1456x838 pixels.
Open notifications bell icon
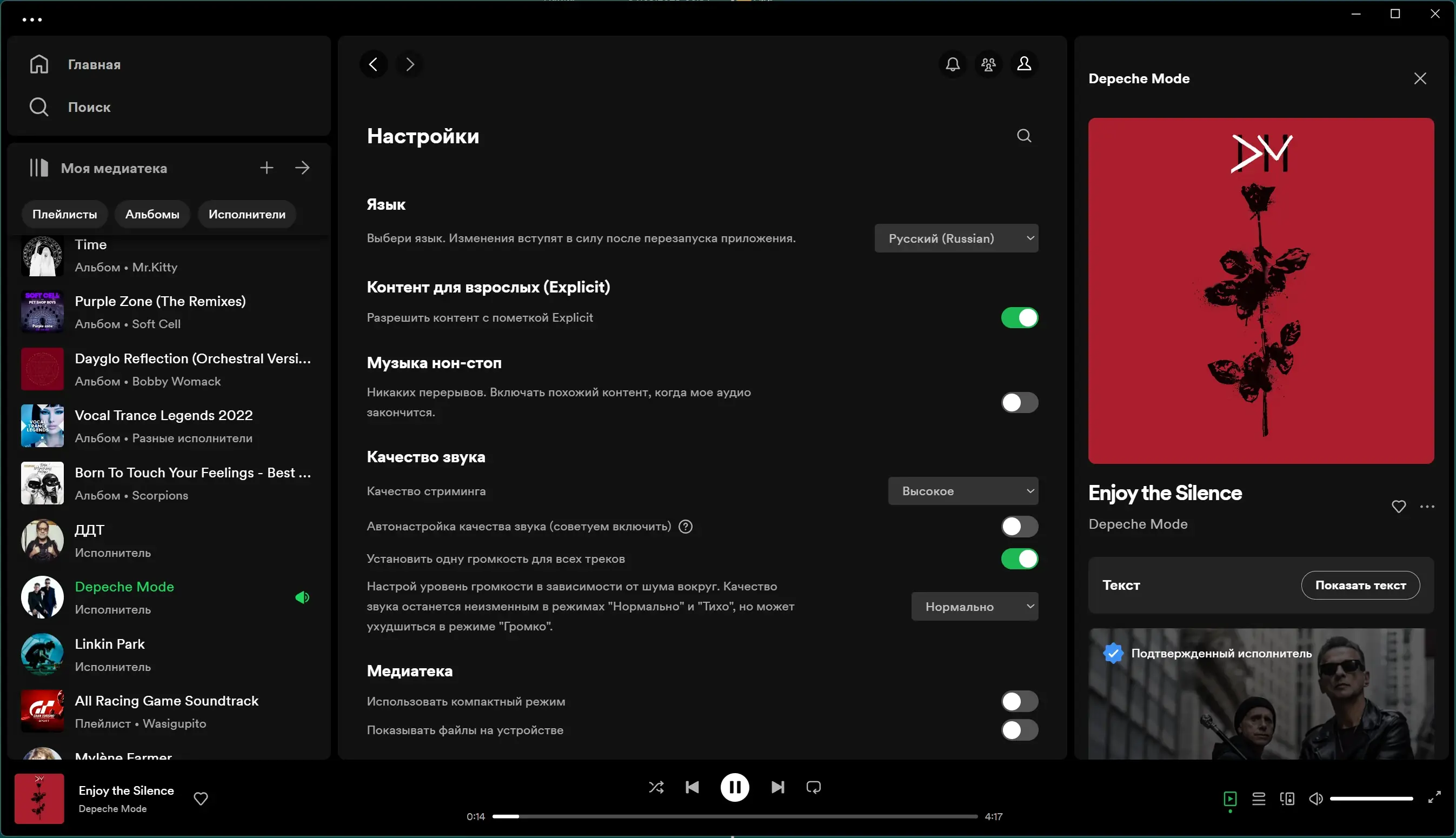(x=953, y=64)
